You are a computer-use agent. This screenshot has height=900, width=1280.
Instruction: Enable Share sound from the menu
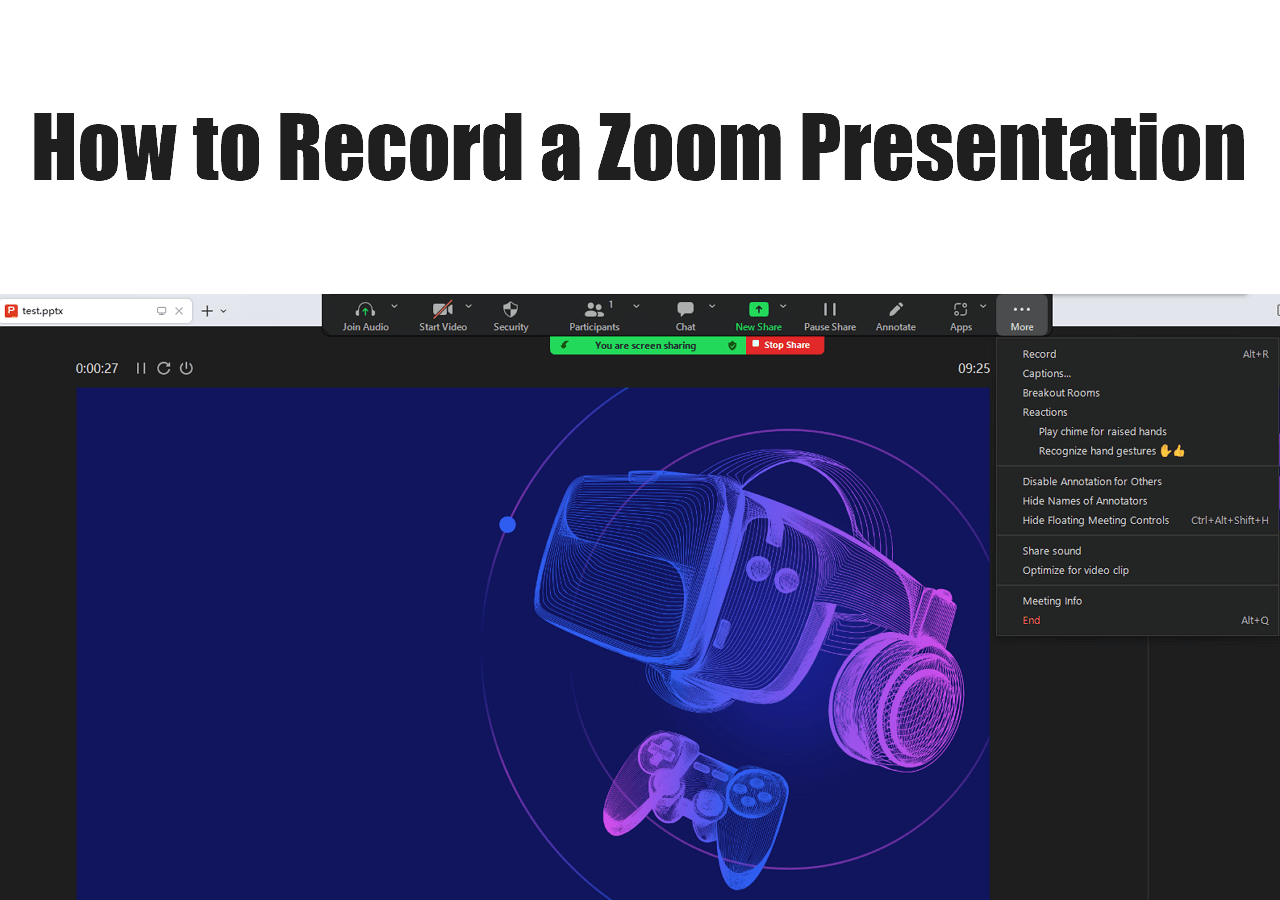click(1051, 550)
